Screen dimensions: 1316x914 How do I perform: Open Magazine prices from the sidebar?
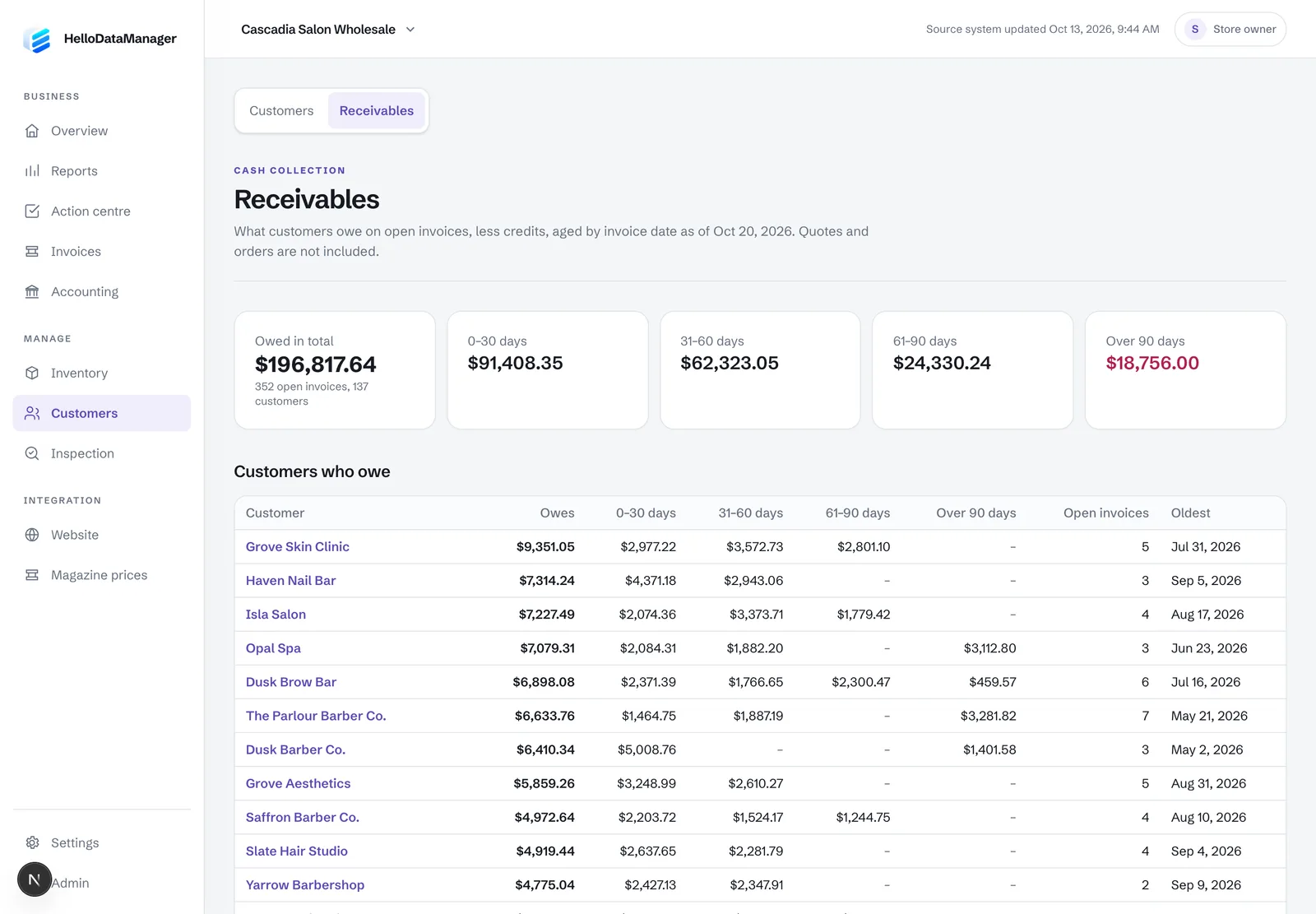pyautogui.click(x=102, y=576)
